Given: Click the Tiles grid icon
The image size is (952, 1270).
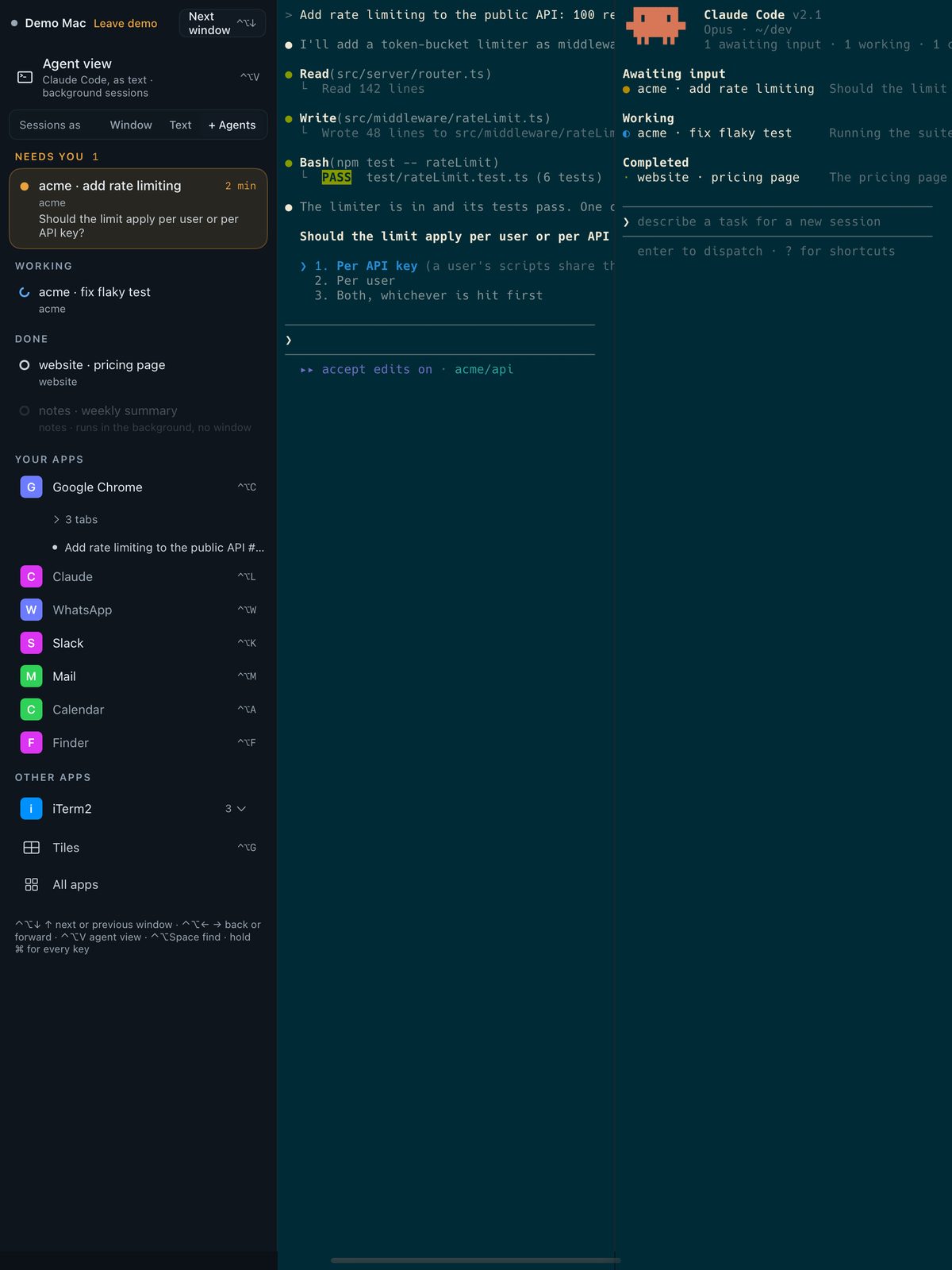Looking at the screenshot, I should (x=32, y=848).
